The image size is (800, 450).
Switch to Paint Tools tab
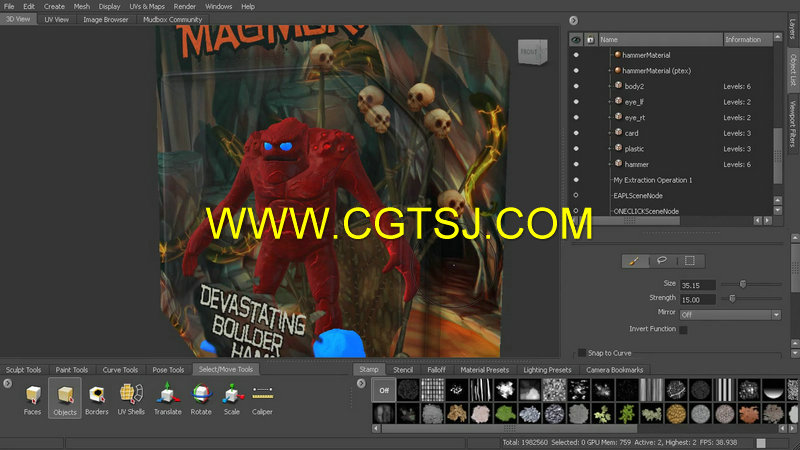72,369
